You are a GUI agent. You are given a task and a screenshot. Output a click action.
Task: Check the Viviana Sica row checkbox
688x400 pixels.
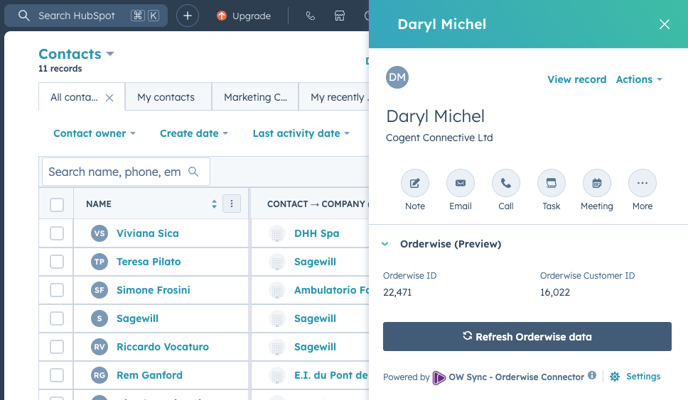click(x=57, y=233)
